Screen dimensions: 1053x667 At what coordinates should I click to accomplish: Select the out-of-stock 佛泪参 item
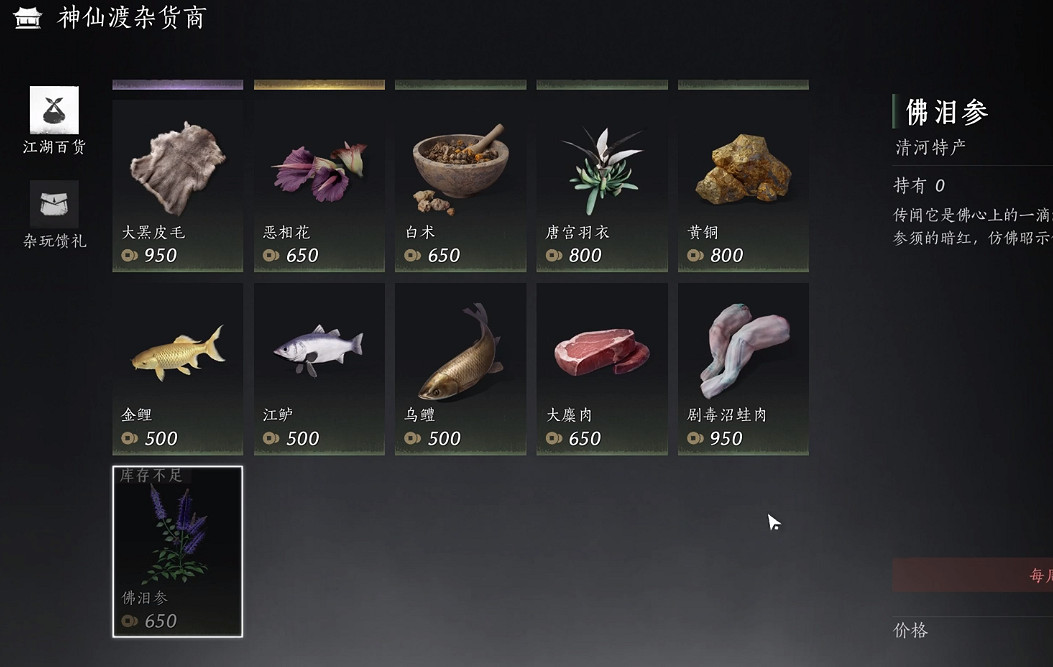tap(177, 551)
